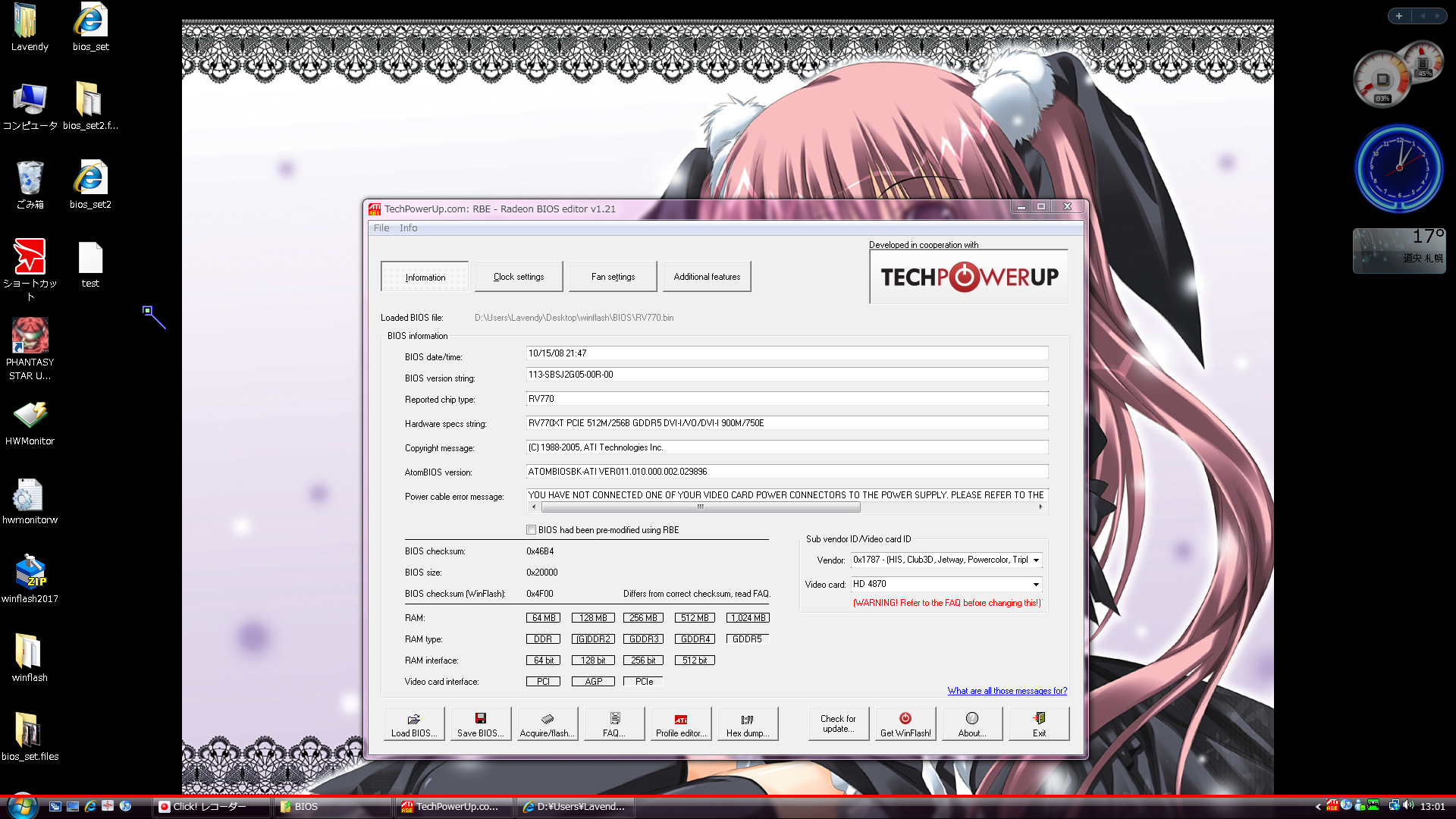Select the bios_set2 Internet Explorer file
The image size is (1456, 819).
[90, 185]
